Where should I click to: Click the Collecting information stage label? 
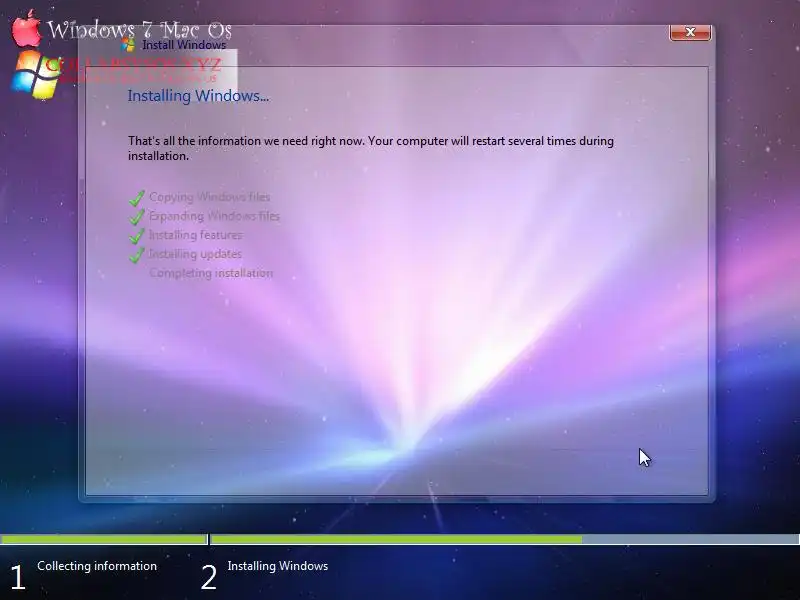[x=97, y=566]
